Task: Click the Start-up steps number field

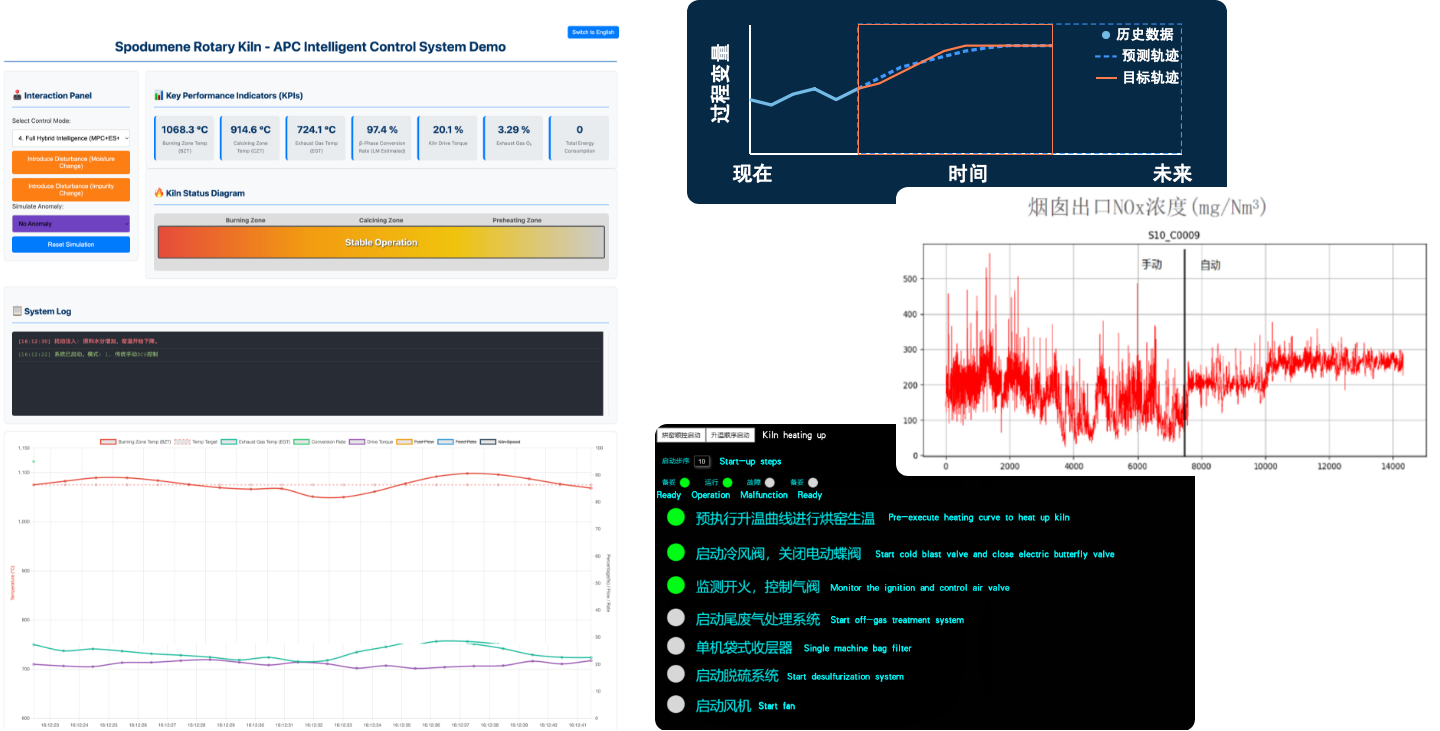Action: click(x=702, y=462)
